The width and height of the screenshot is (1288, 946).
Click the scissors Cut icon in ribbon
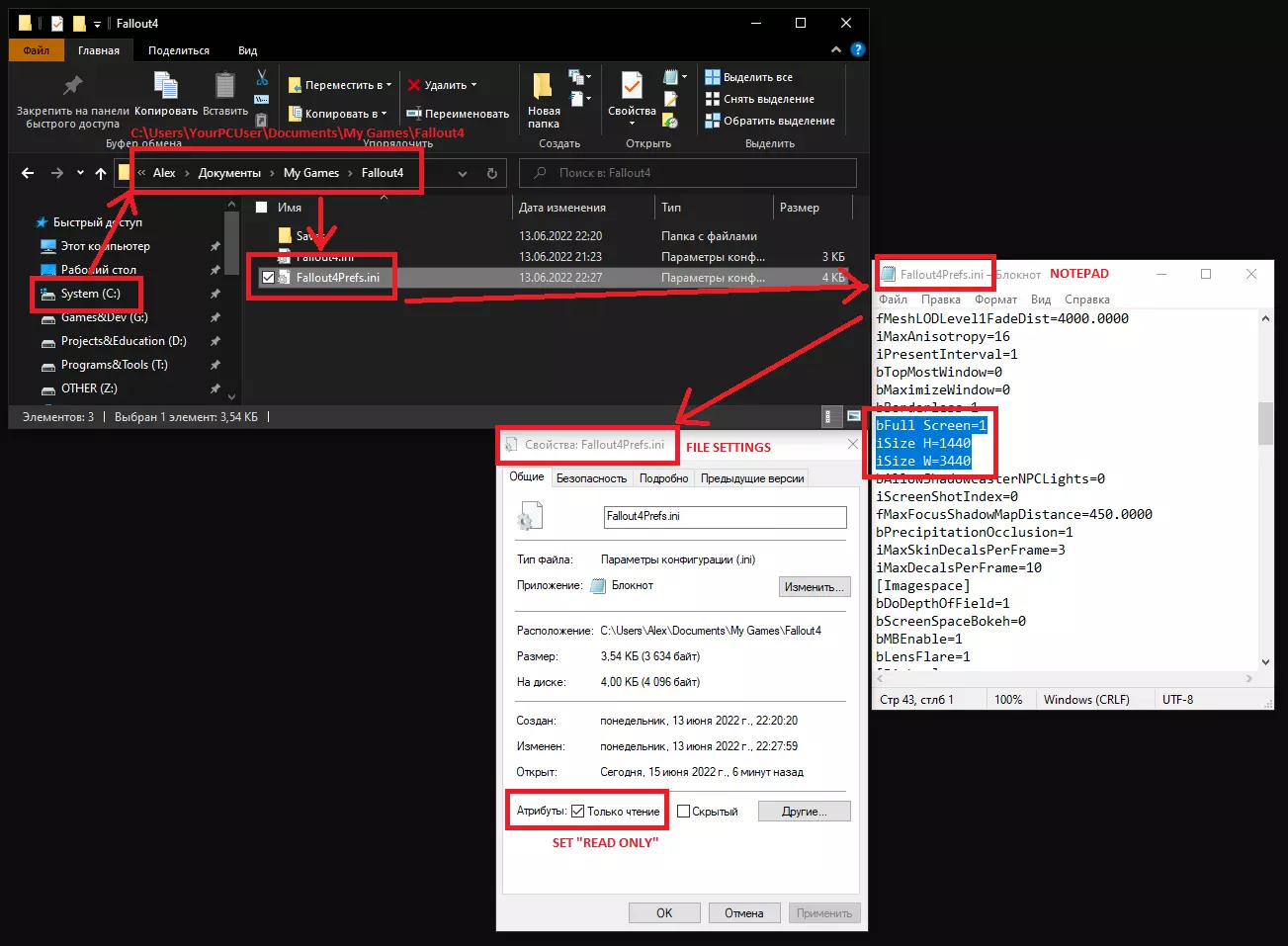(262, 77)
